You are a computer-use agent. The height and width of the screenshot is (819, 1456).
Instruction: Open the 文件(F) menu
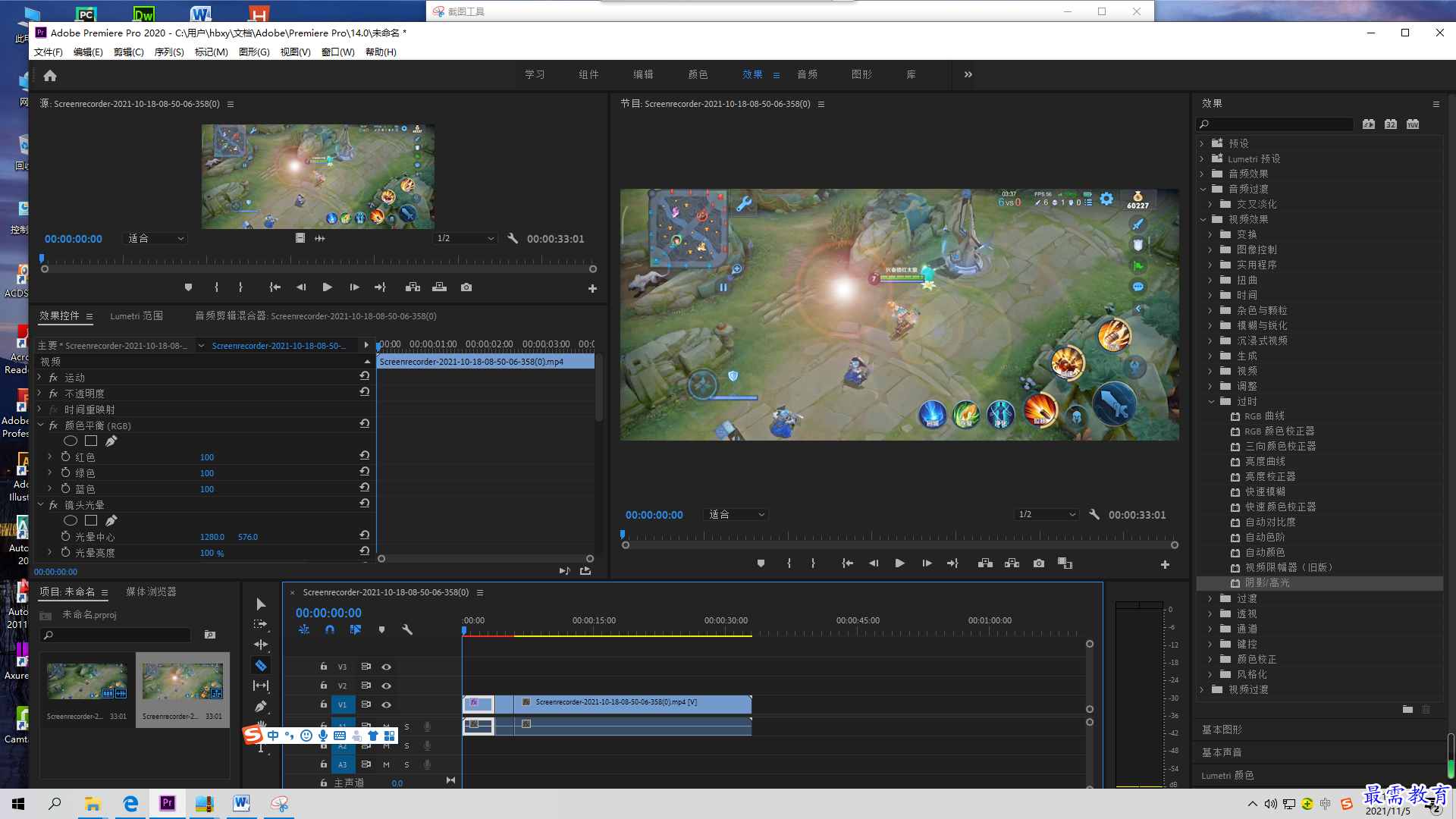click(x=48, y=52)
